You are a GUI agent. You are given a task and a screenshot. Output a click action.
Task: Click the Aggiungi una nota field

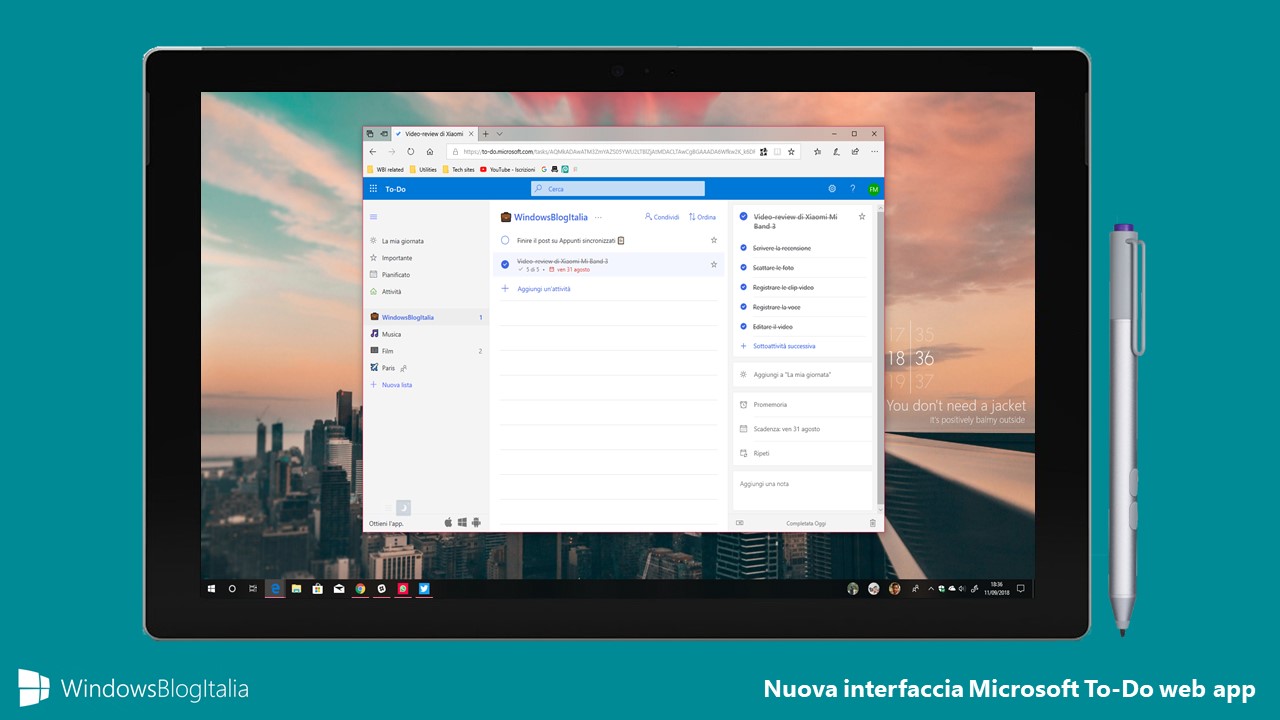coord(803,490)
